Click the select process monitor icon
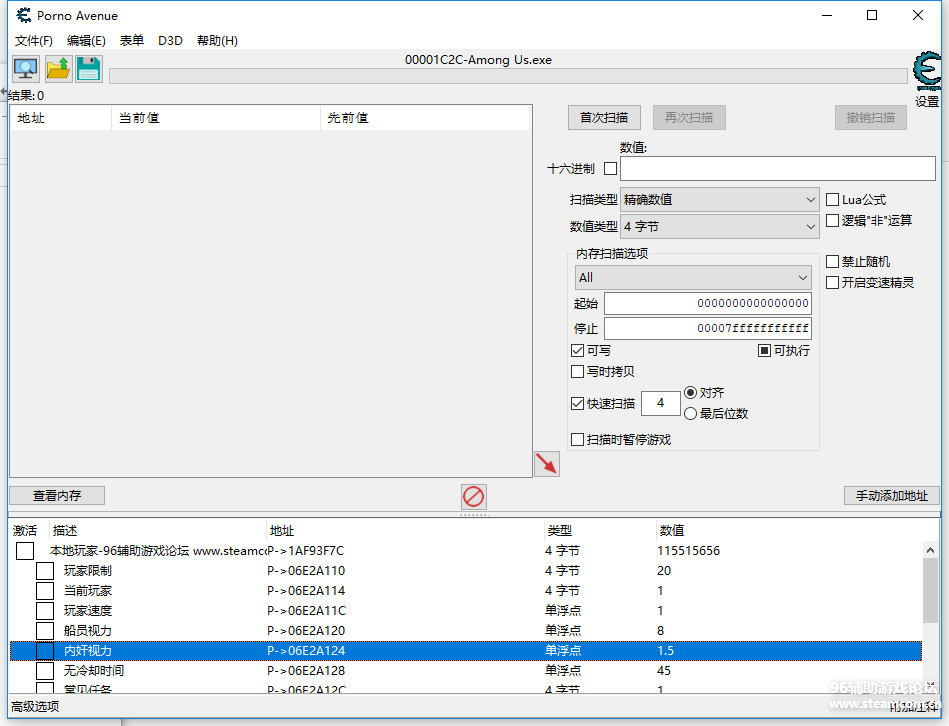Screen dimensions: 949x726 pos(25,69)
